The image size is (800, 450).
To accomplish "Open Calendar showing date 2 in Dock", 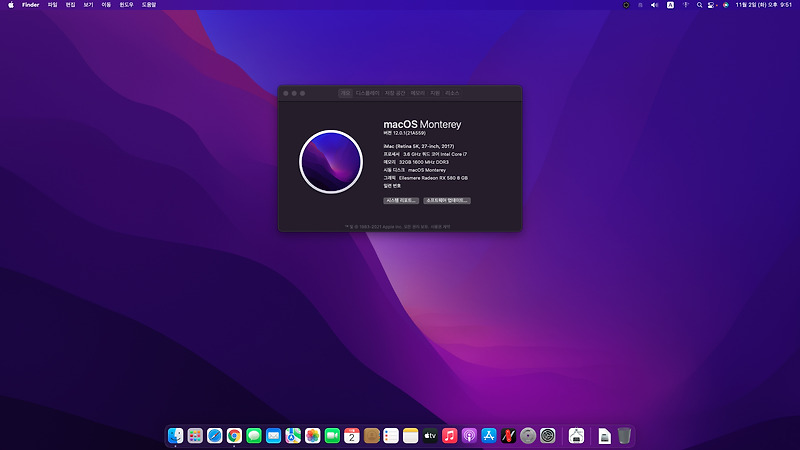I will point(352,436).
